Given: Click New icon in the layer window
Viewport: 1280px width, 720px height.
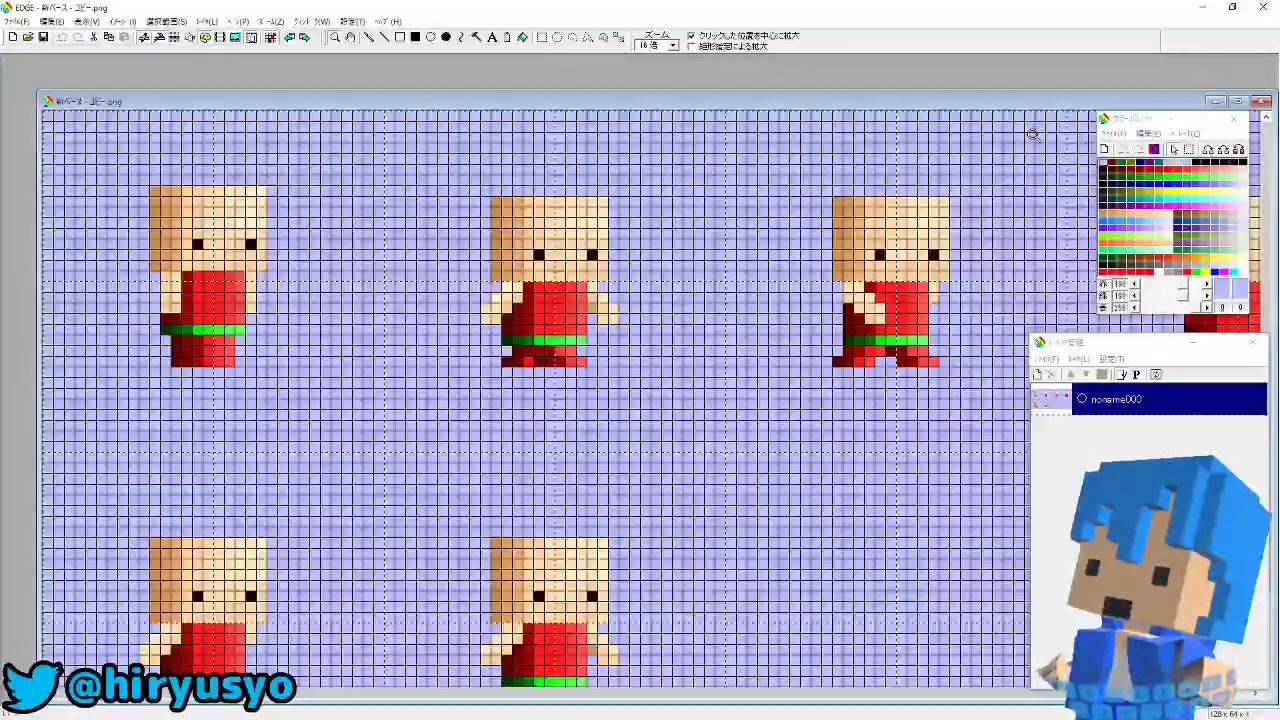Looking at the screenshot, I should point(1037,375).
